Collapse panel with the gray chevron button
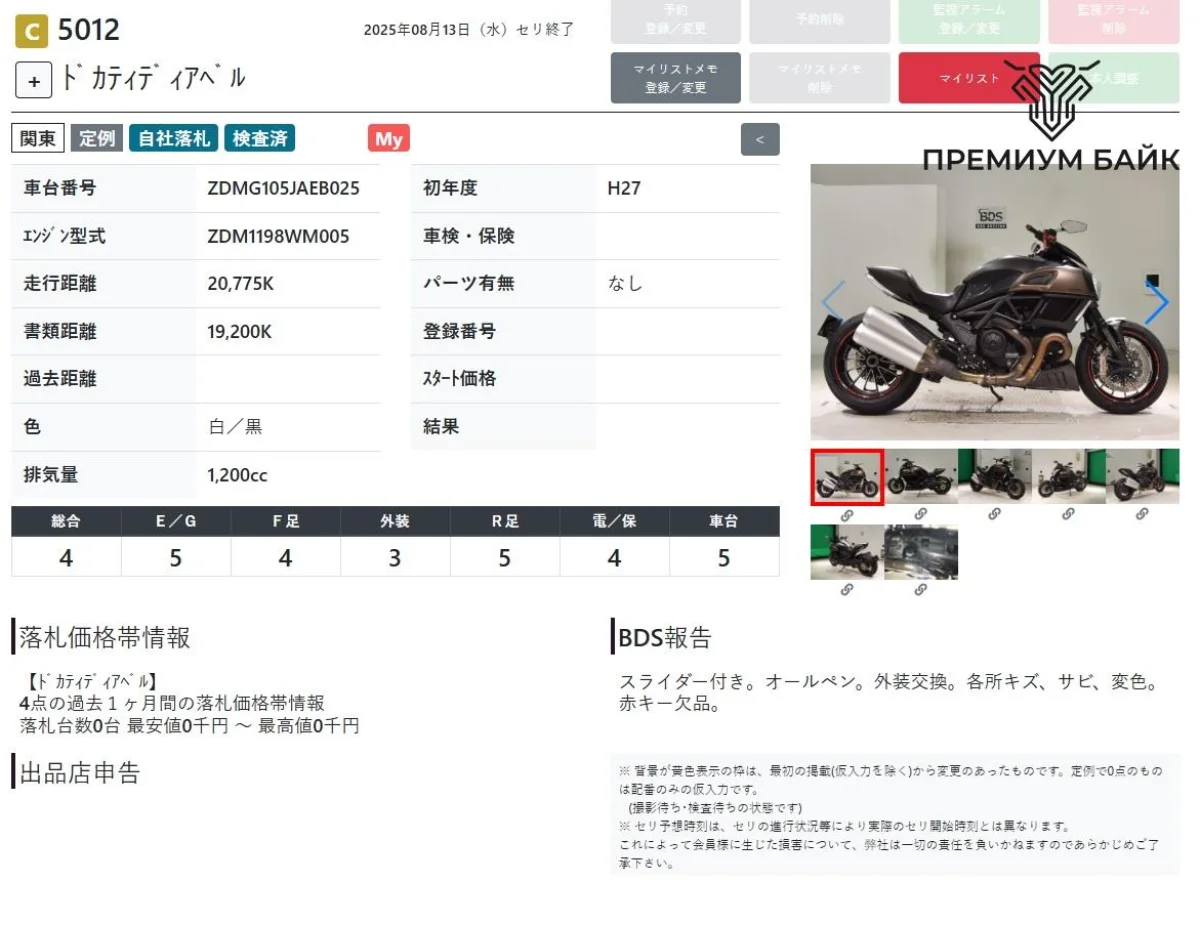1200x925 pixels. pyautogui.click(x=760, y=139)
